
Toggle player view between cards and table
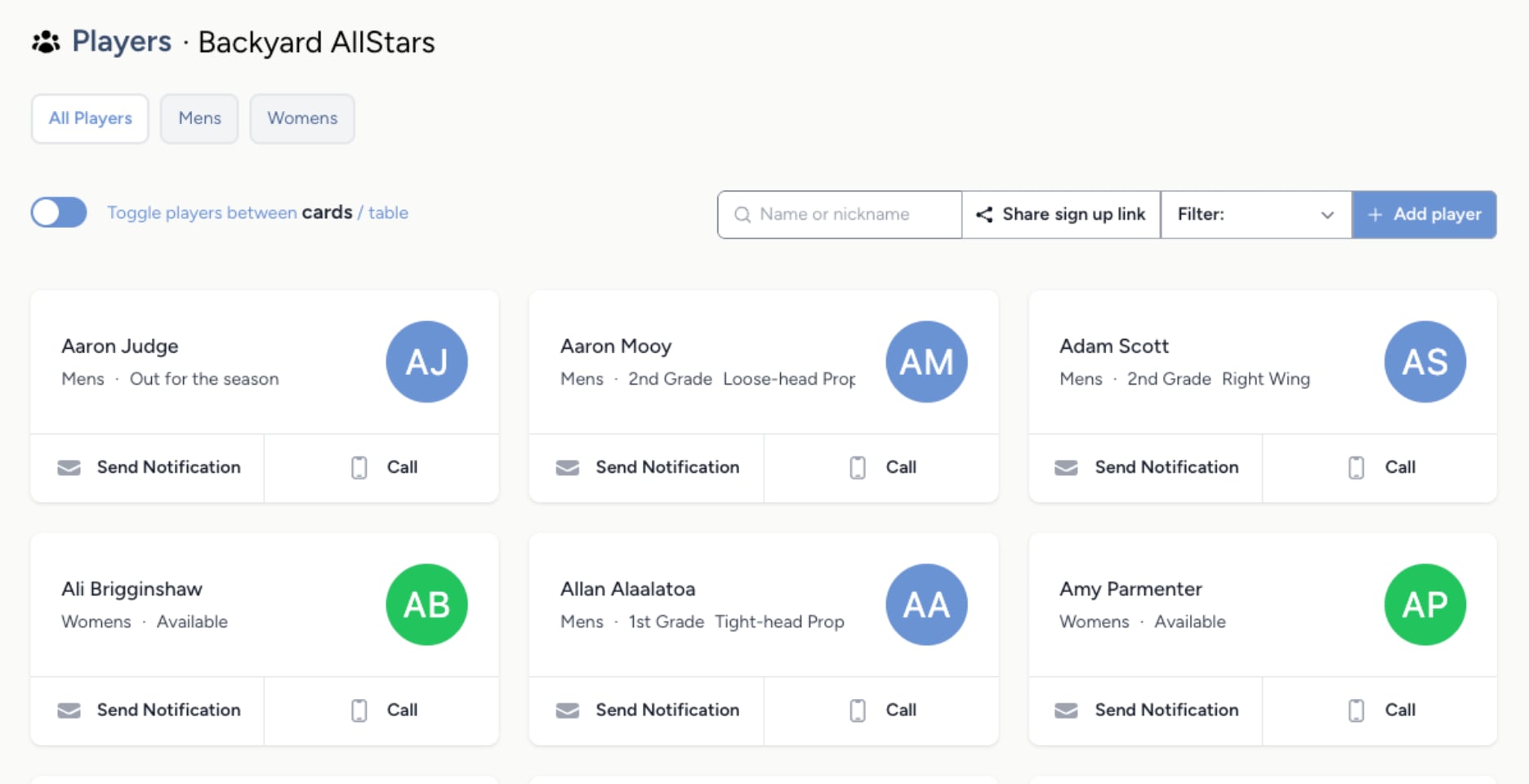[59, 212]
